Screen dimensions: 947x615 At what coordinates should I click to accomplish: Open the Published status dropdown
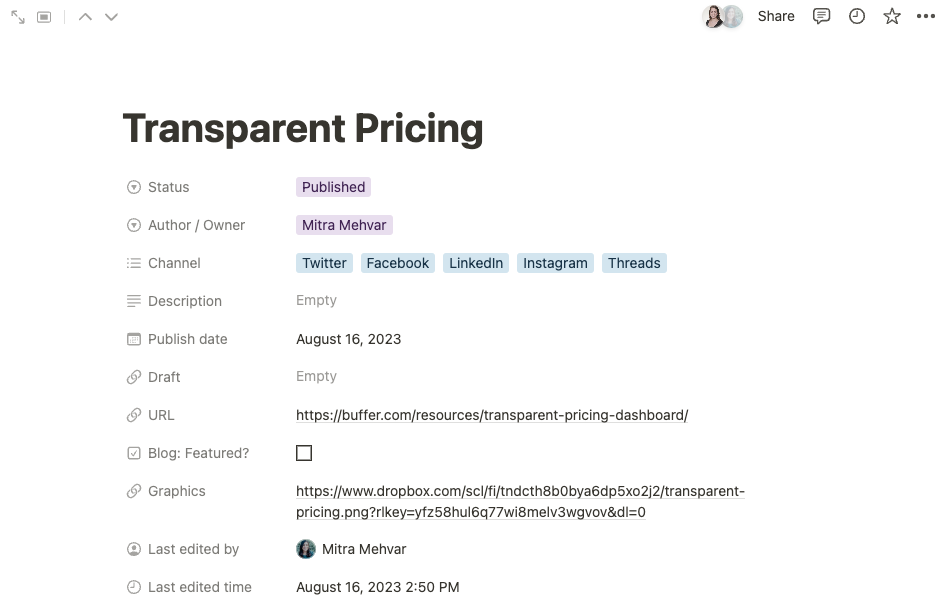click(333, 187)
